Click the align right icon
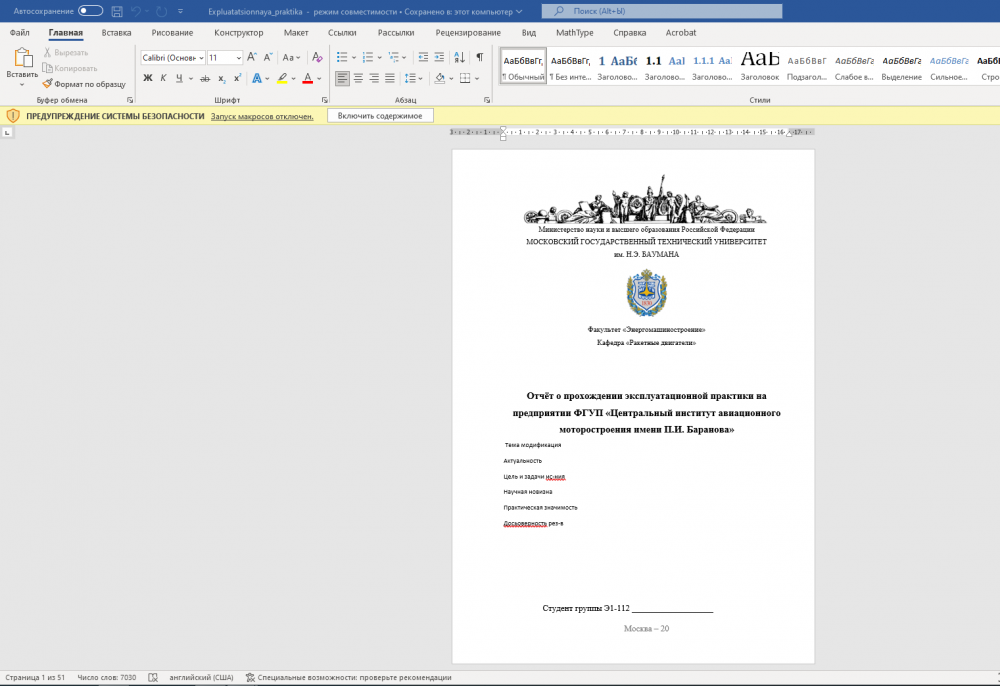Viewport: 1000px width, 686px height. pos(374,78)
